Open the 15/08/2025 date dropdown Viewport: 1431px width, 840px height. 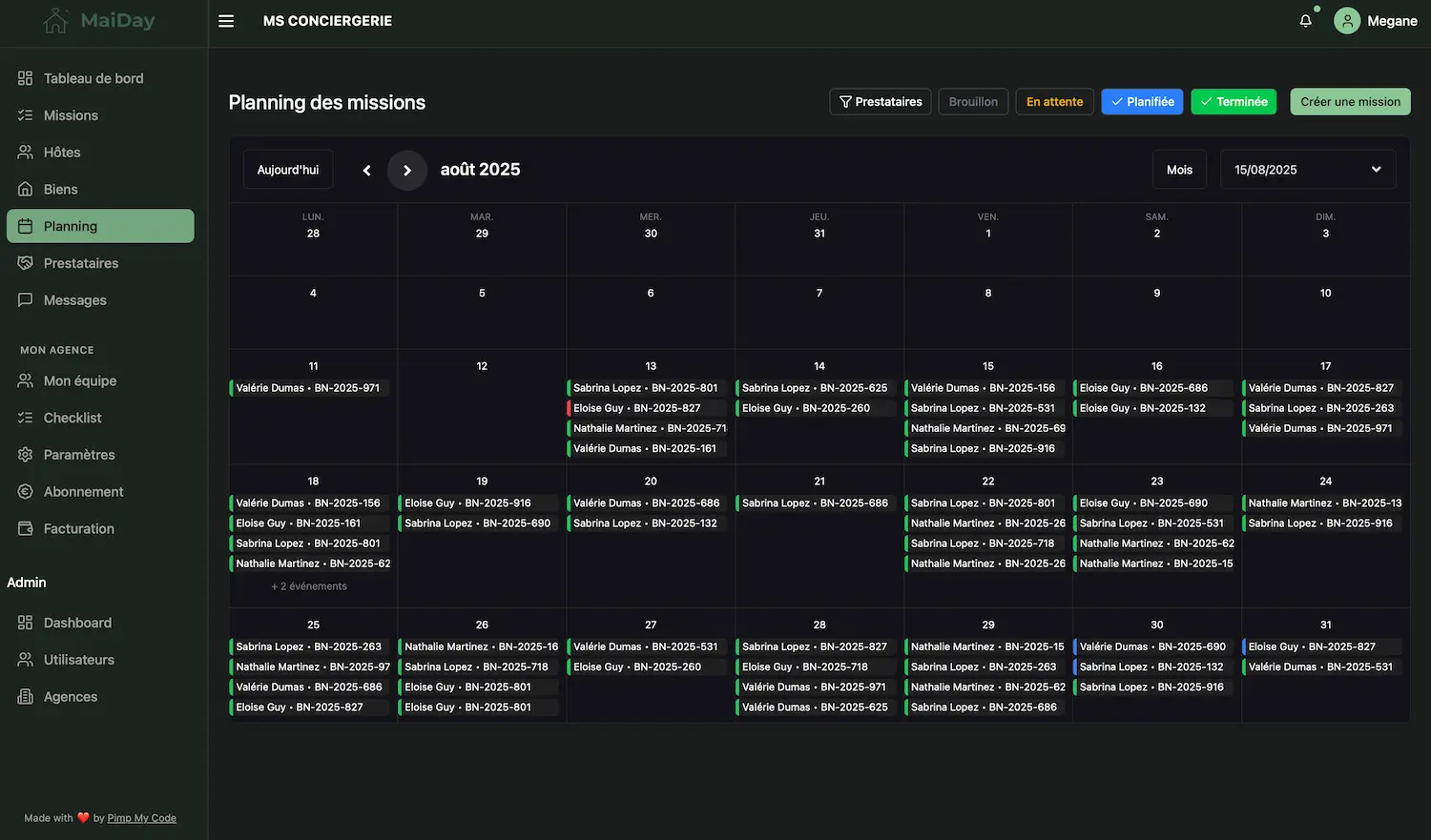pyautogui.click(x=1307, y=170)
